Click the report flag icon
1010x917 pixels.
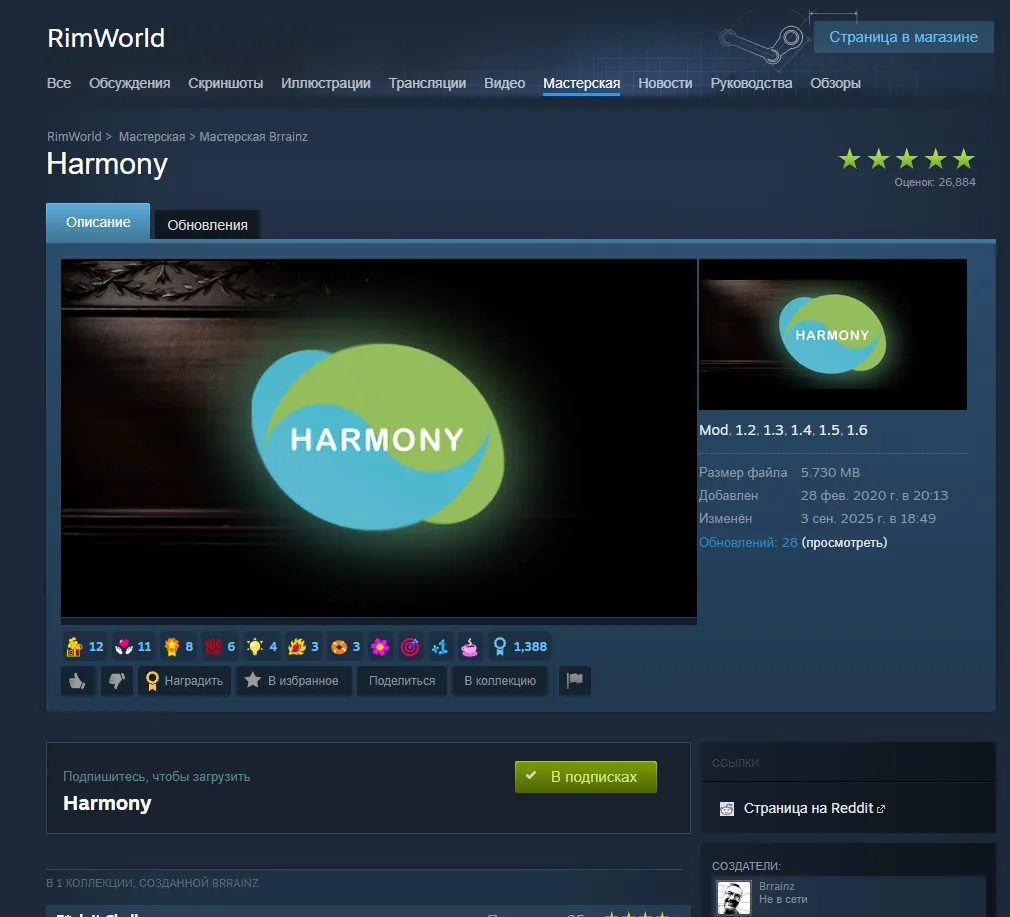575,680
